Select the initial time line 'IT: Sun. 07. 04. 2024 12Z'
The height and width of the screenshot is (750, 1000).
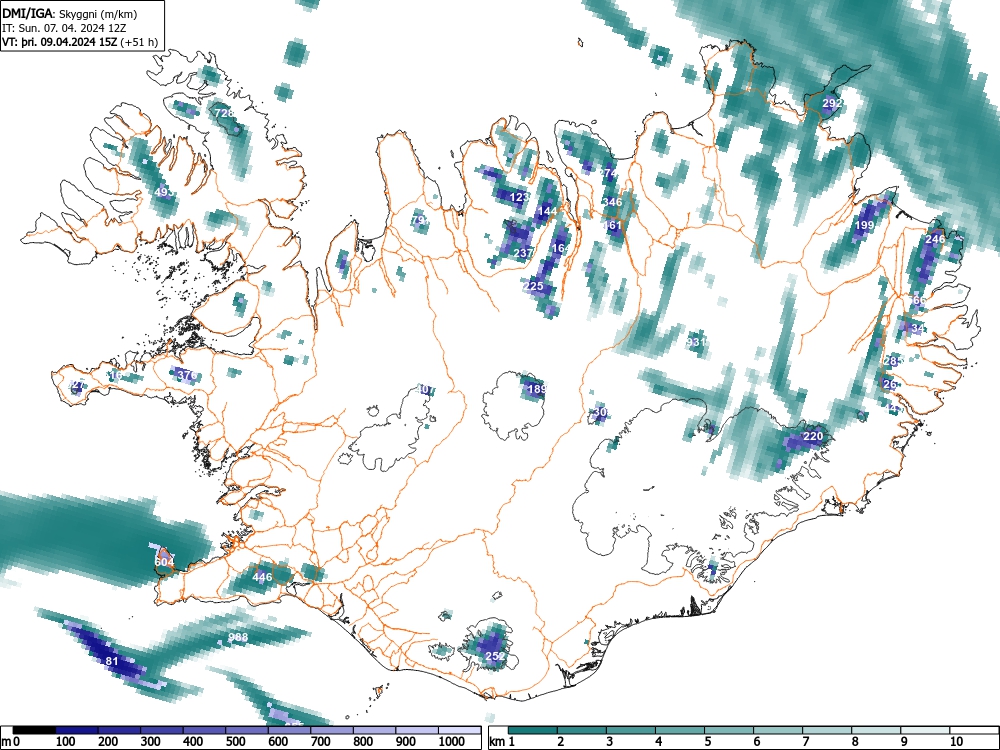point(64,28)
